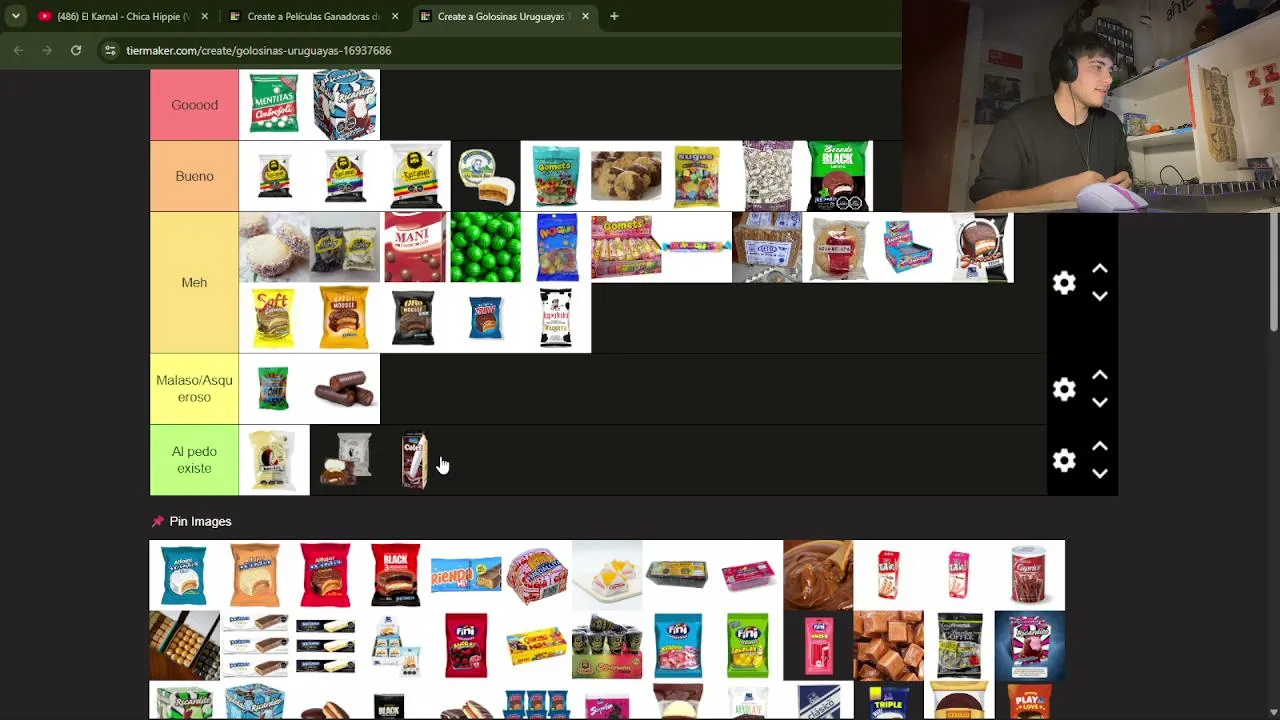Viewport: 1280px width, 720px height.
Task: Select the Riendo bar in image pool
Action: (466, 575)
